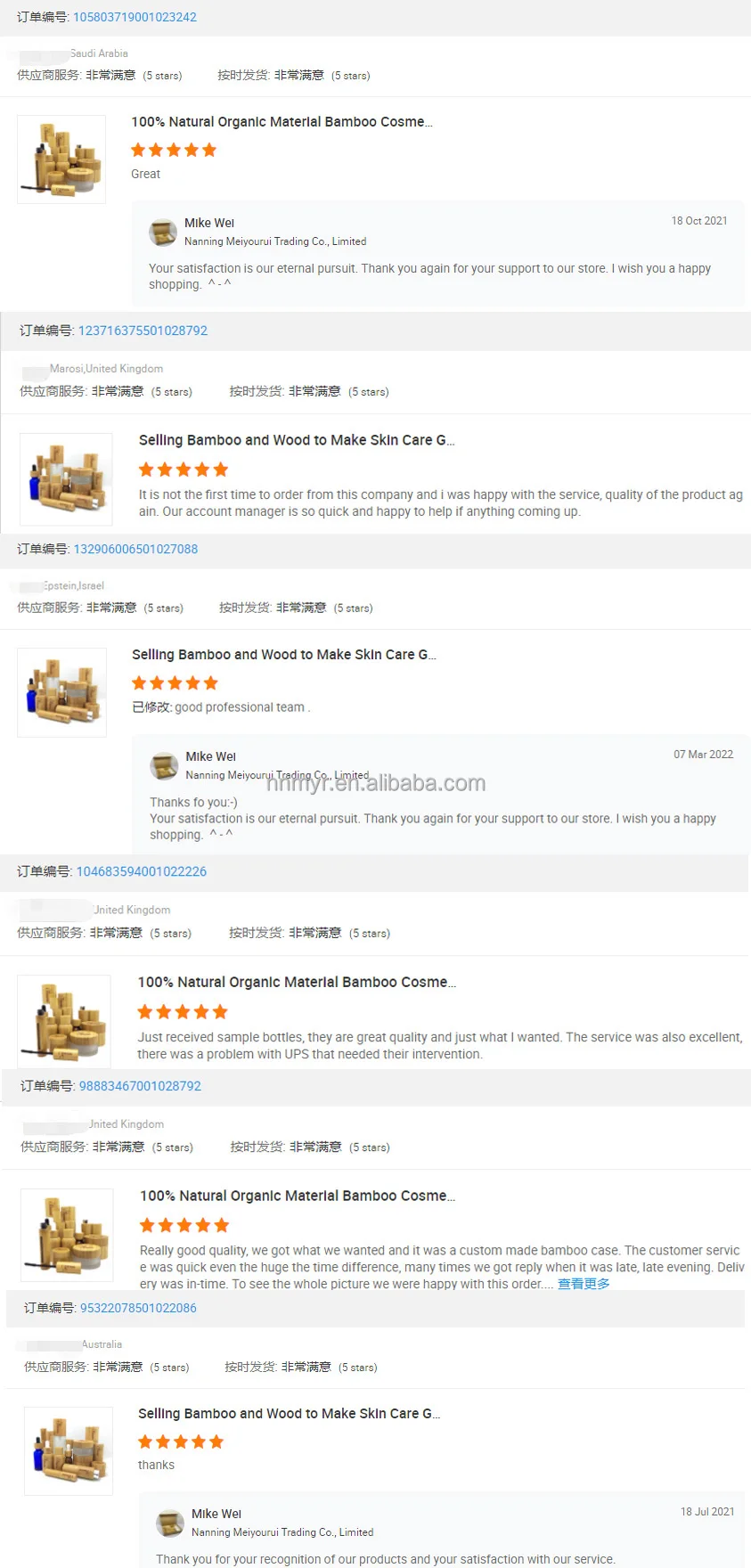
Task: Open order number 98883467001028792
Action: click(140, 1086)
